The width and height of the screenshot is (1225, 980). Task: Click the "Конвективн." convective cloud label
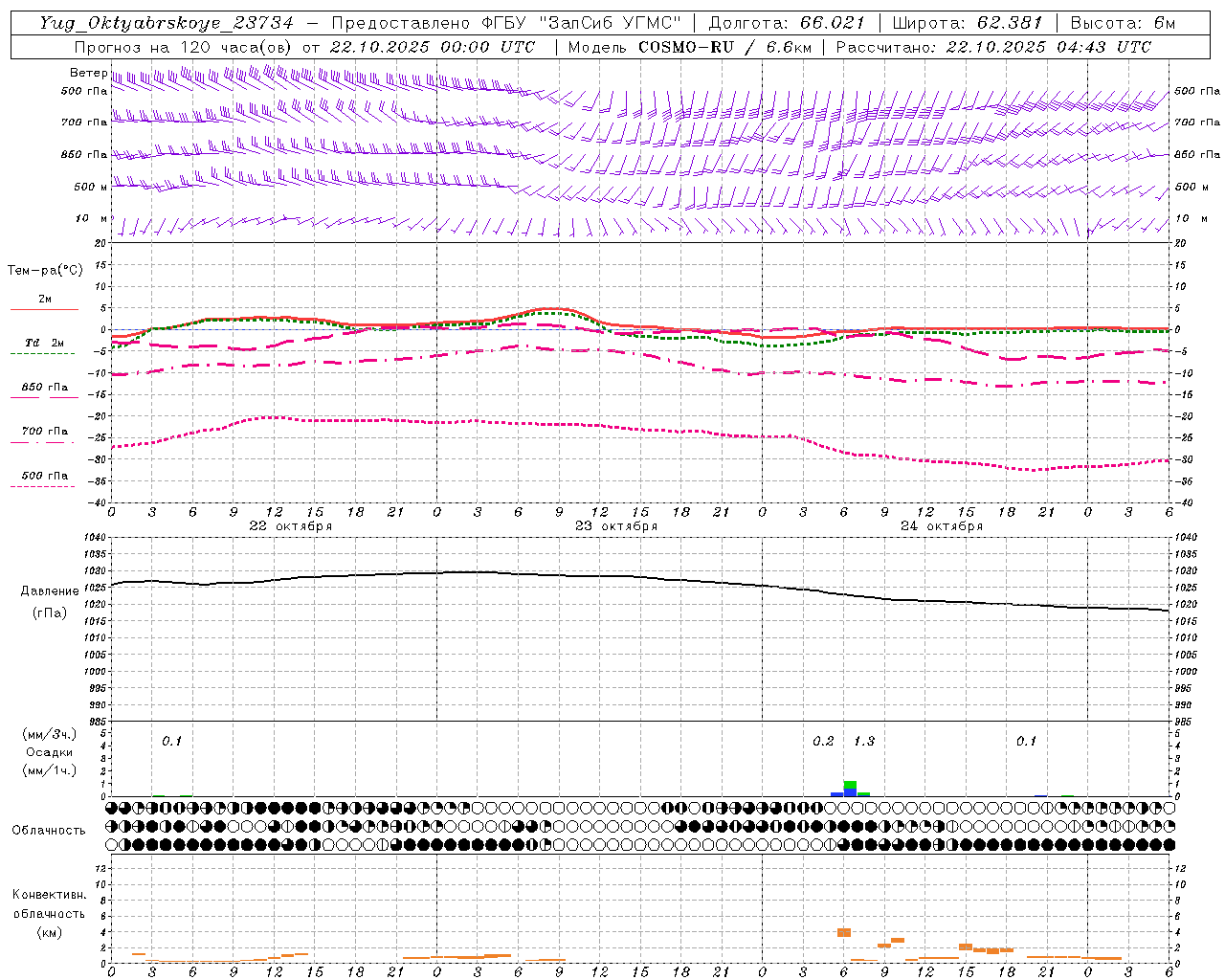[49, 895]
